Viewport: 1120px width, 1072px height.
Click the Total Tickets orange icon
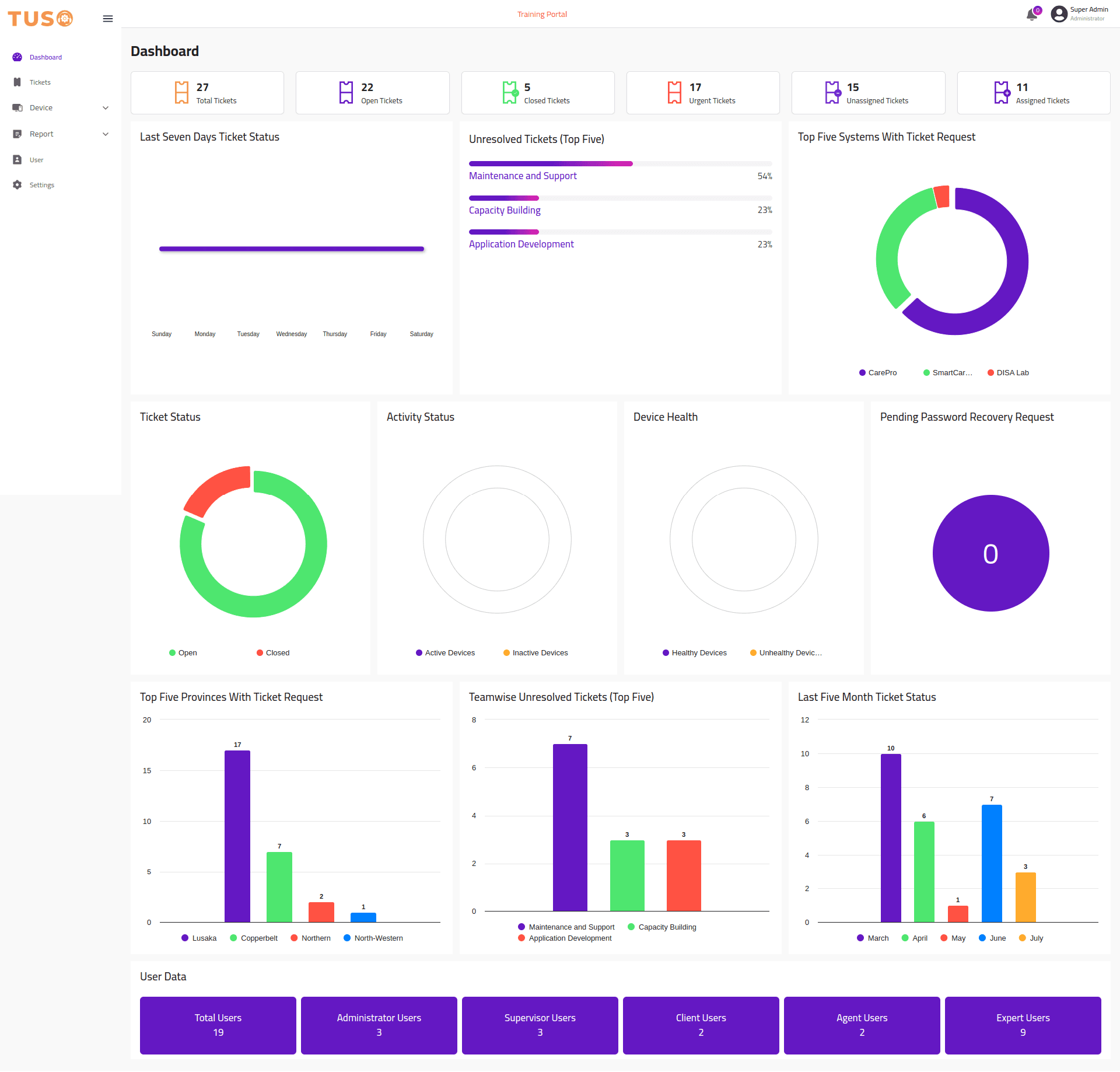(182, 92)
